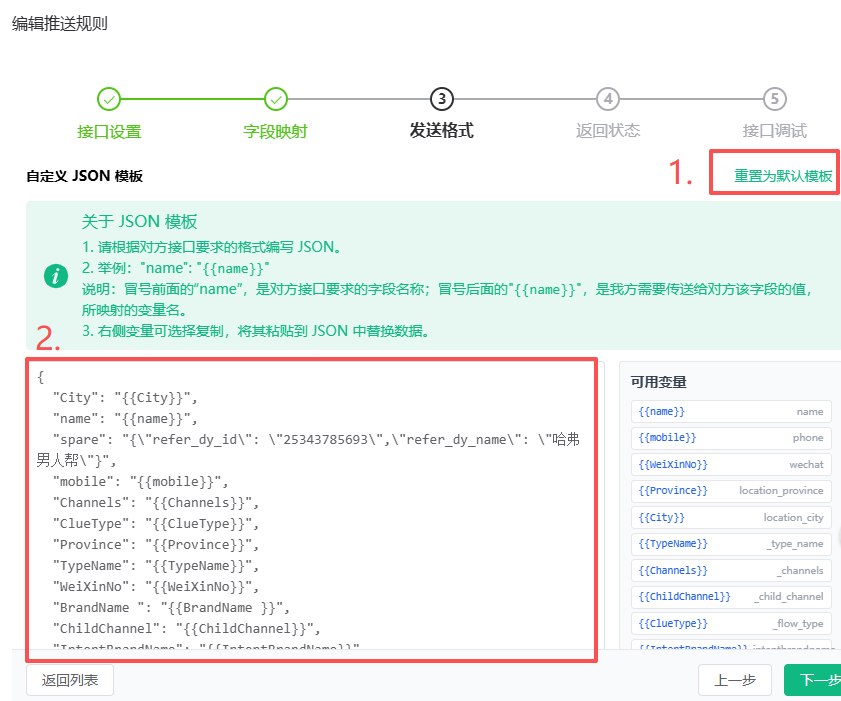
Task: Pick the {{Channels}} variable row
Action: point(731,571)
